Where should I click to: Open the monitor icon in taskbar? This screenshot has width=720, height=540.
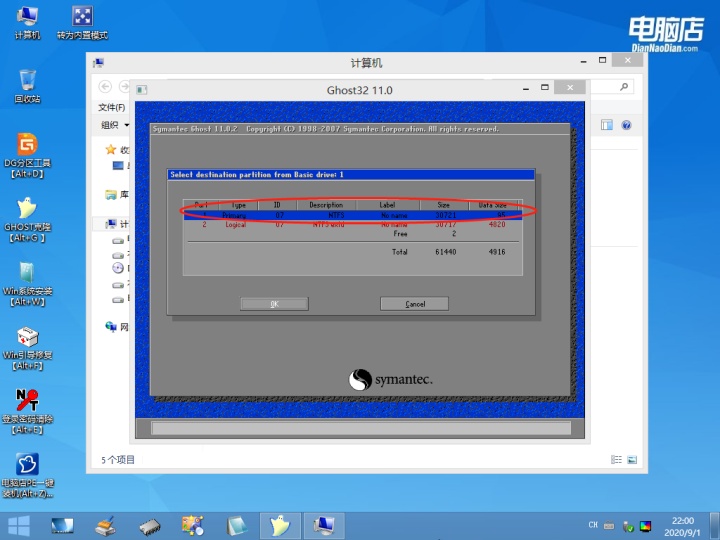[62, 526]
